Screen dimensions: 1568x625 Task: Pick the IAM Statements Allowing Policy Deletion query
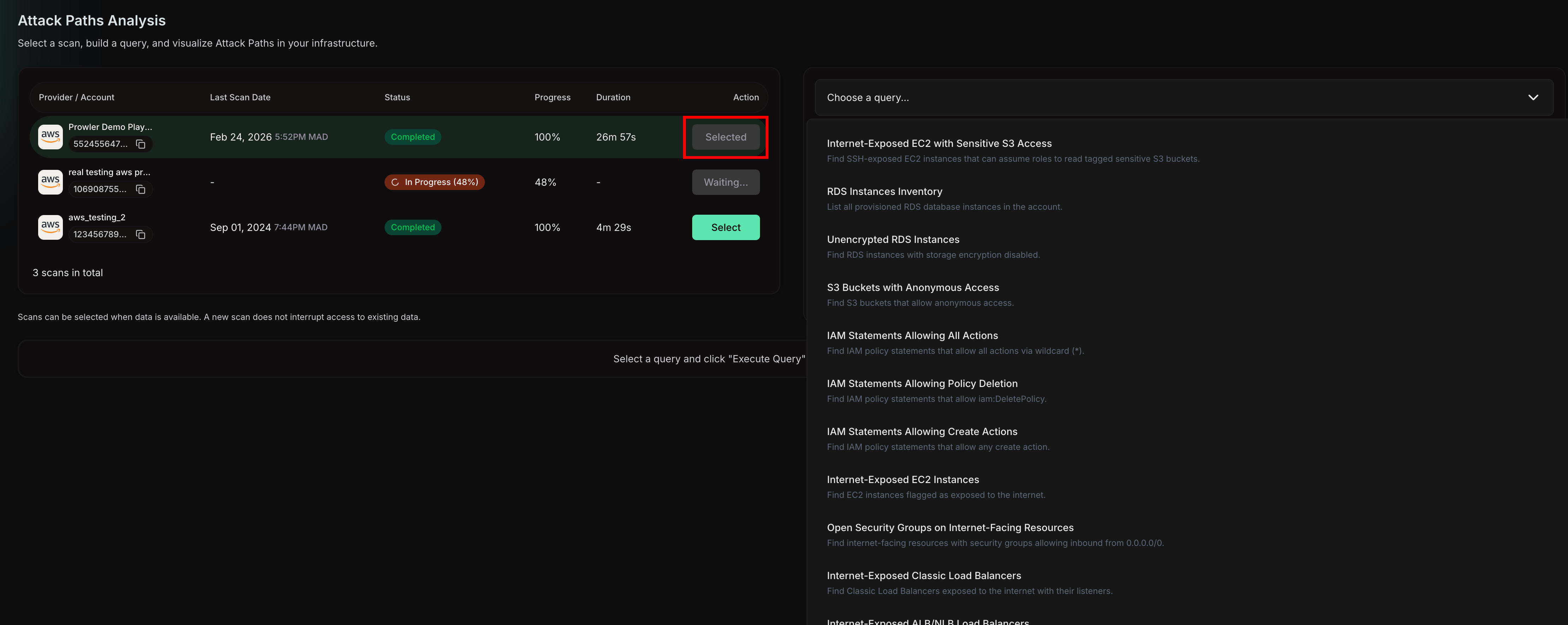pos(922,383)
